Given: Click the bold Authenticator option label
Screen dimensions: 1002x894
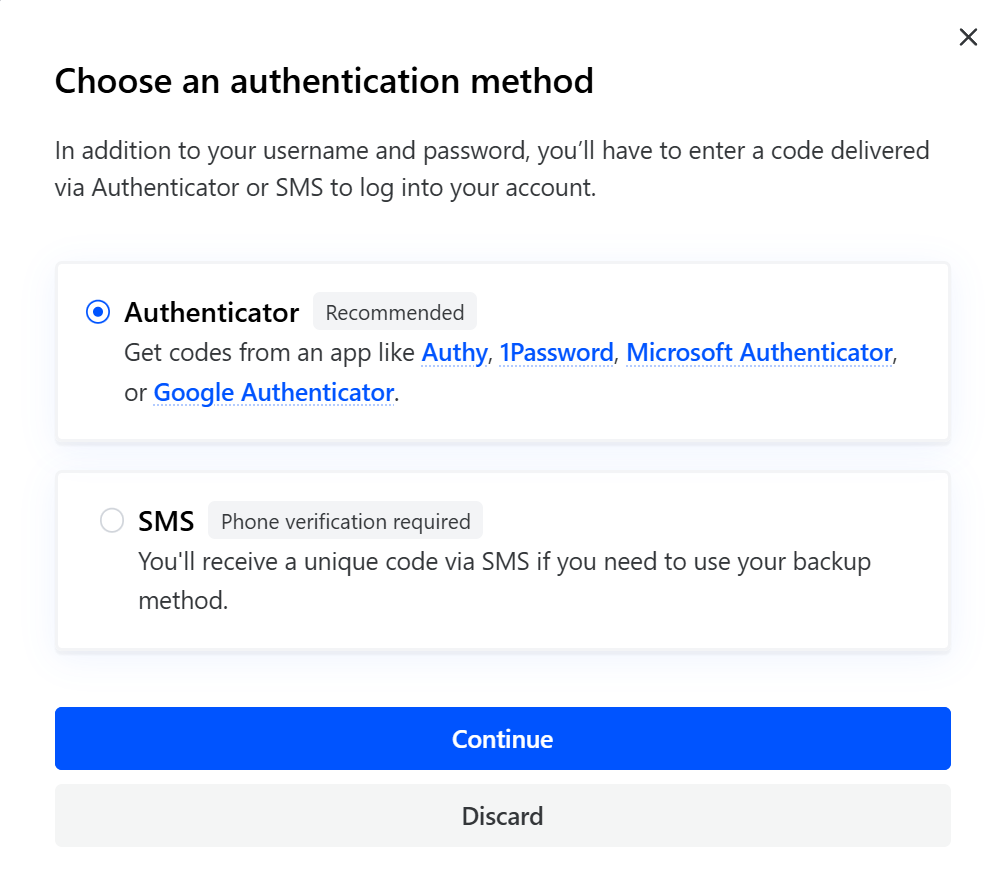Looking at the screenshot, I should click(211, 312).
